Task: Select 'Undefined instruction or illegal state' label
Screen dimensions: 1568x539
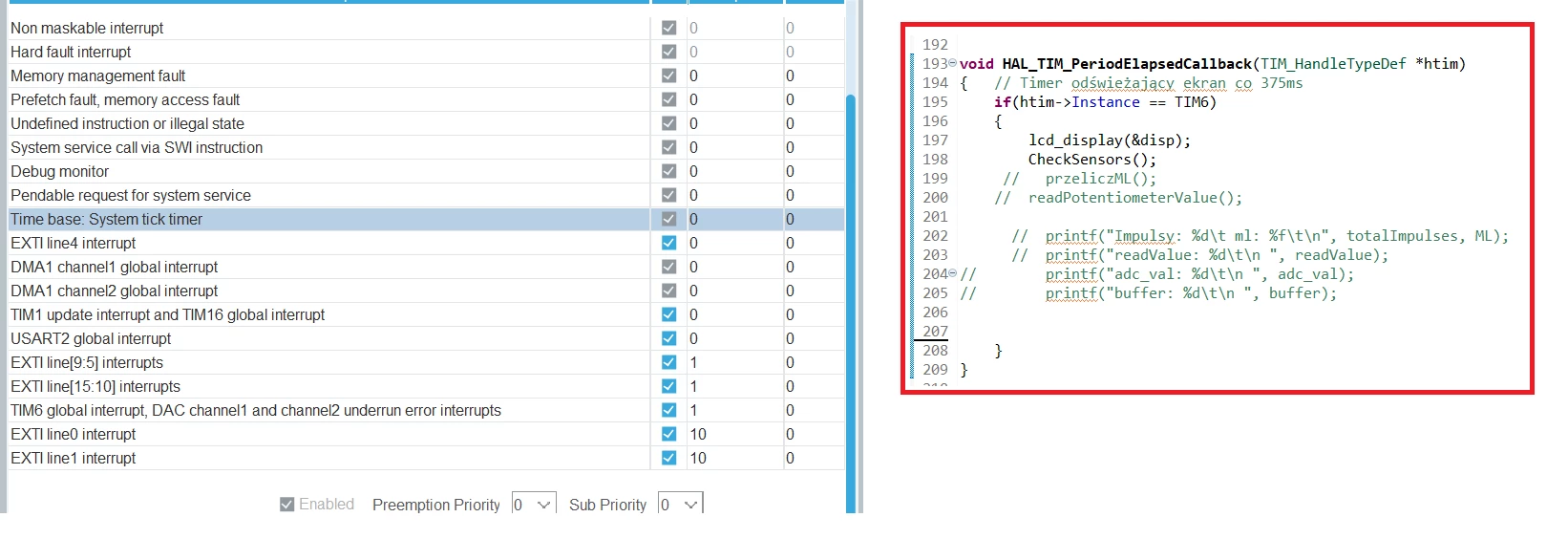Action: tap(127, 123)
